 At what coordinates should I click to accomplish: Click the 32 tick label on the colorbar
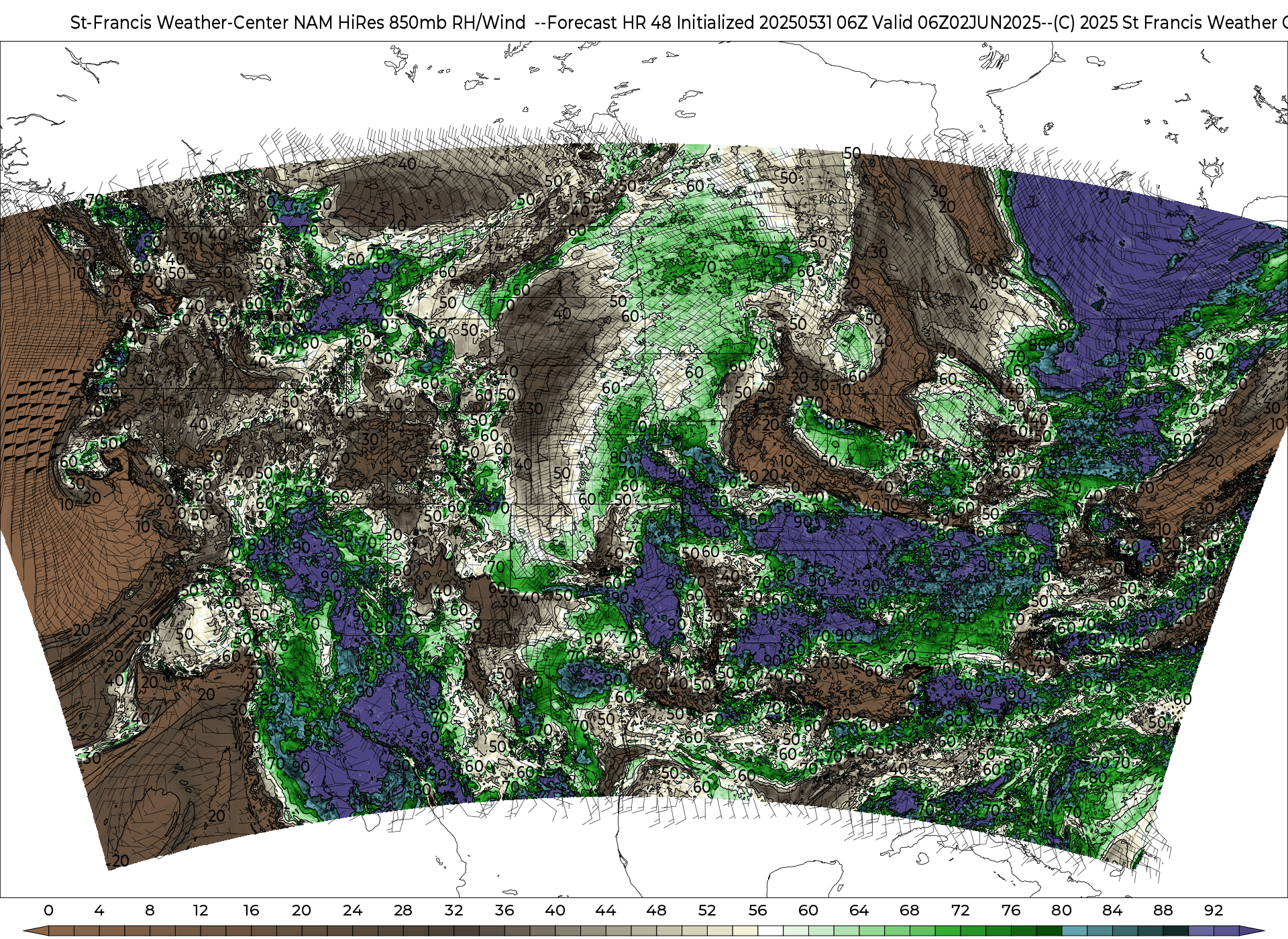click(x=453, y=911)
